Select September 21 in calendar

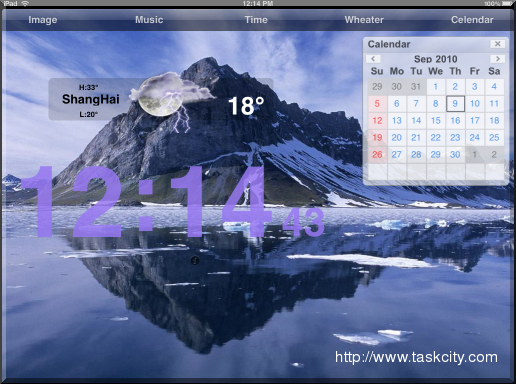tap(416, 138)
